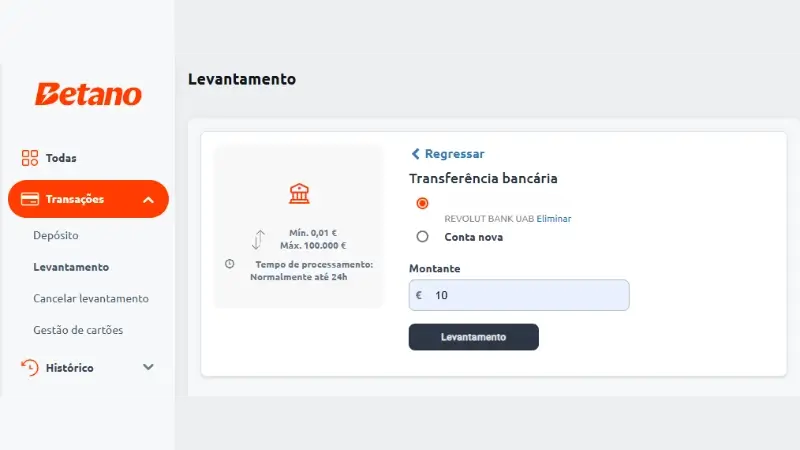Click the Montante amount input field
Image resolution: width=800 pixels, height=450 pixels.
(525, 295)
